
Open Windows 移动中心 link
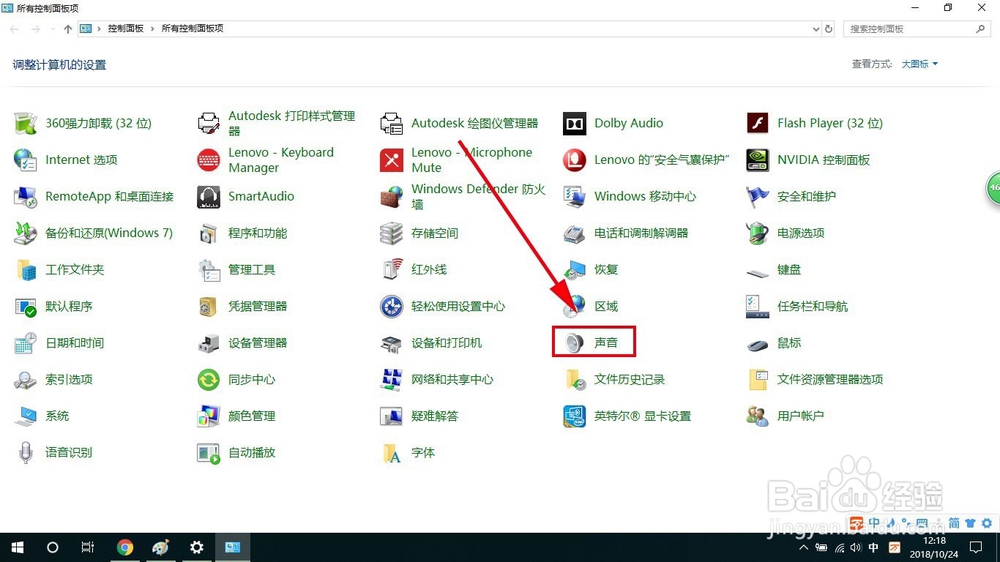coord(645,196)
